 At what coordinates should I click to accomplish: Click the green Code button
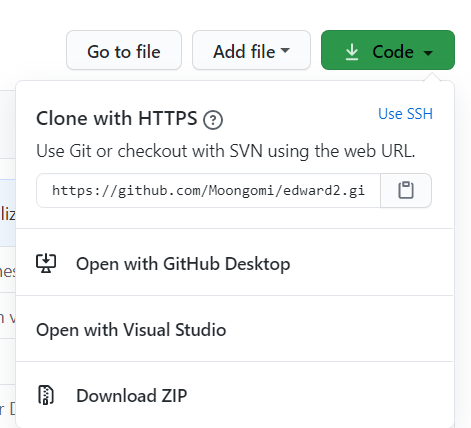[x=388, y=50]
